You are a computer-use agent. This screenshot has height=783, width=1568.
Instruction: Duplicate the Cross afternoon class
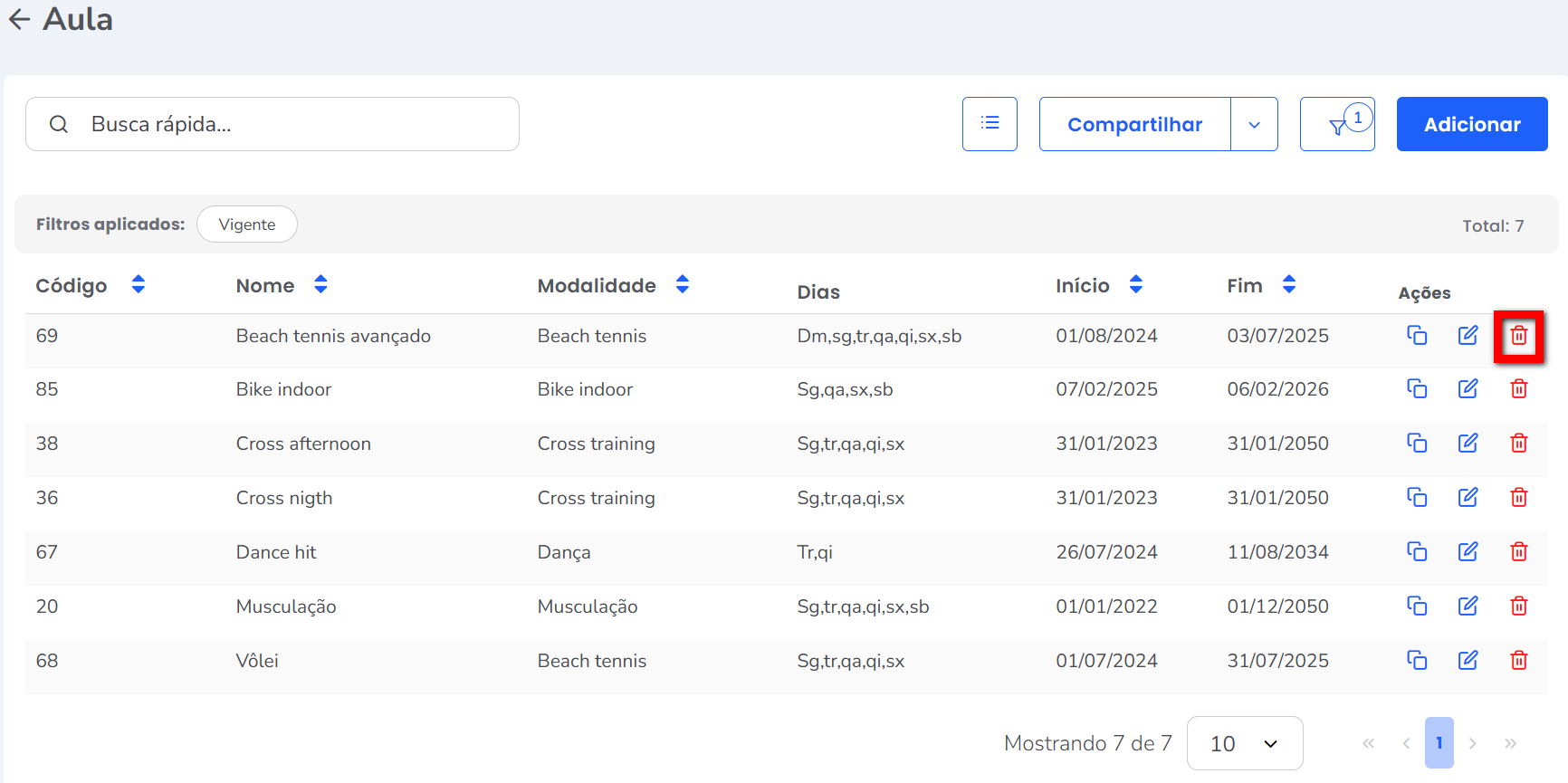point(1417,443)
